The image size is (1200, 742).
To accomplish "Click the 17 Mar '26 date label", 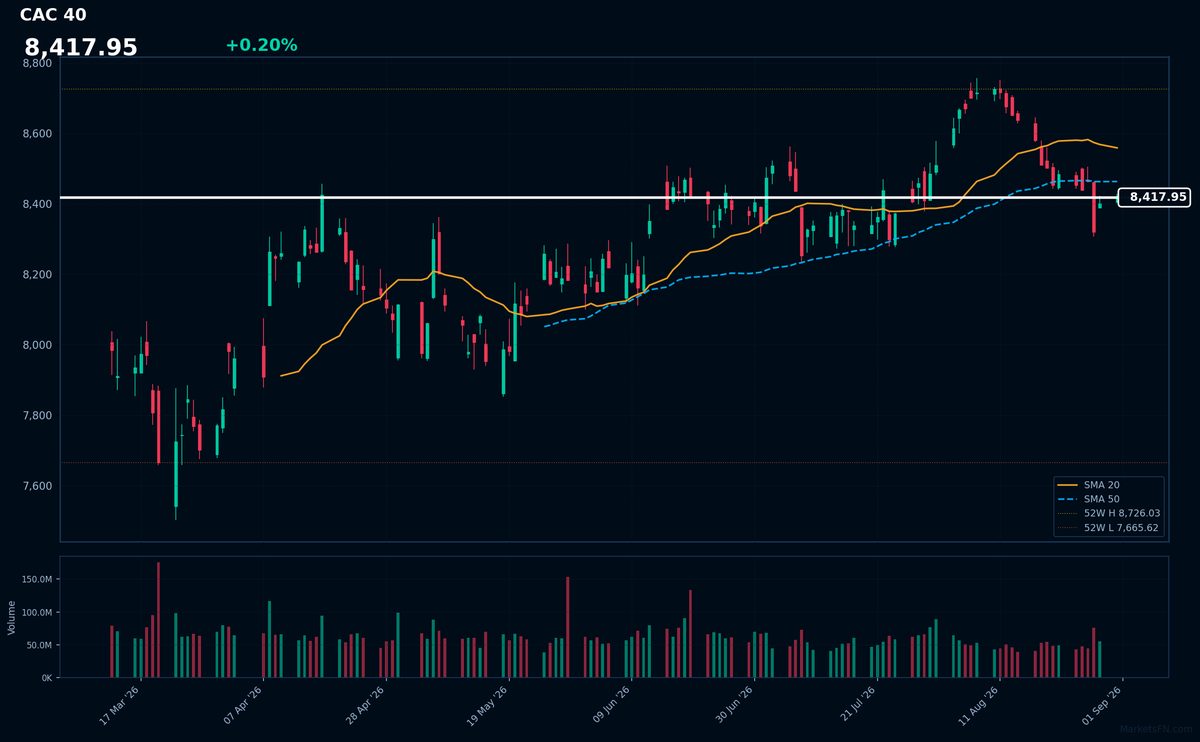I will coord(120,706).
